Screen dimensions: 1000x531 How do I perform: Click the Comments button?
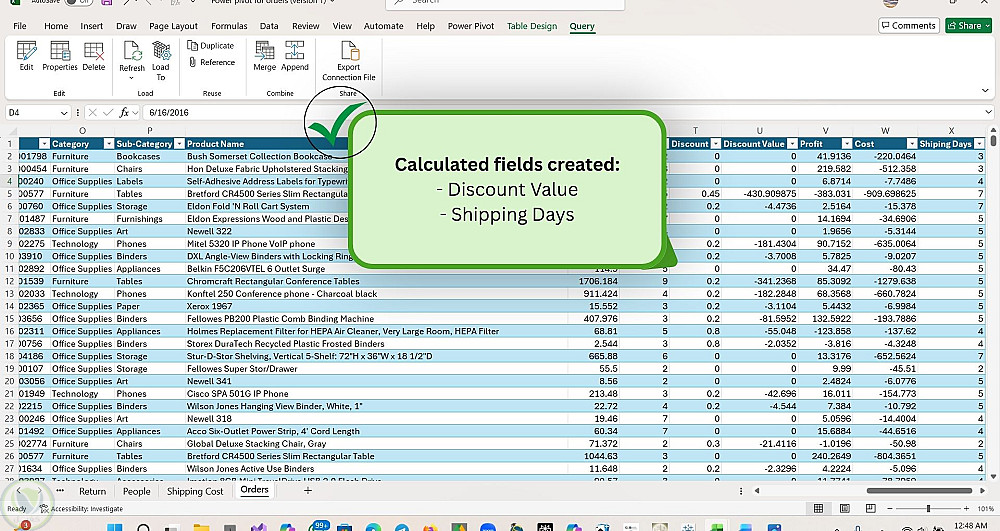coord(908,25)
